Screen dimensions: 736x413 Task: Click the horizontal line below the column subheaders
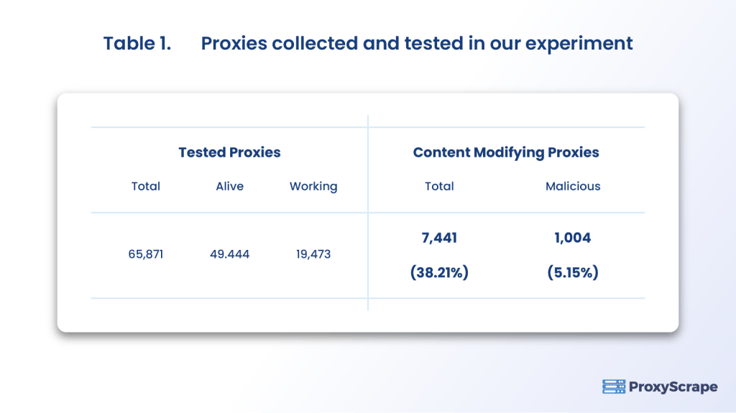(230, 213)
